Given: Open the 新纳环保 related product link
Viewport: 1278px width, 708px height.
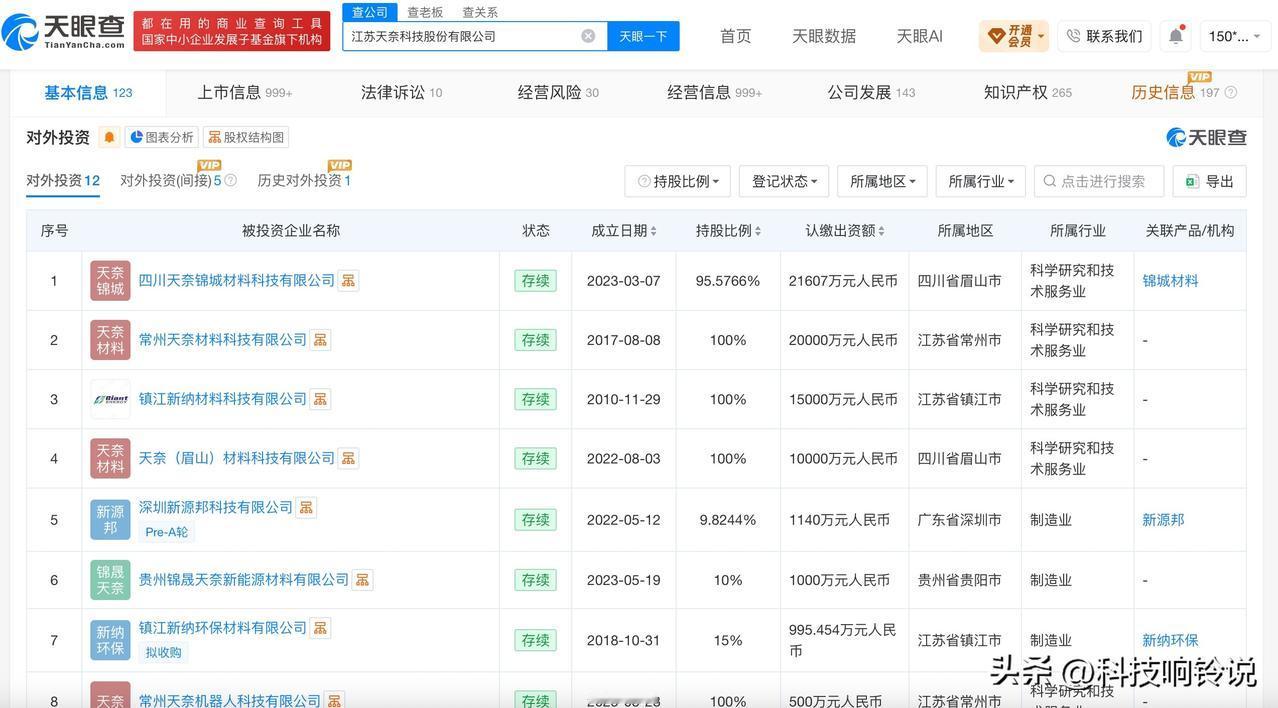Looking at the screenshot, I should click(x=1170, y=640).
